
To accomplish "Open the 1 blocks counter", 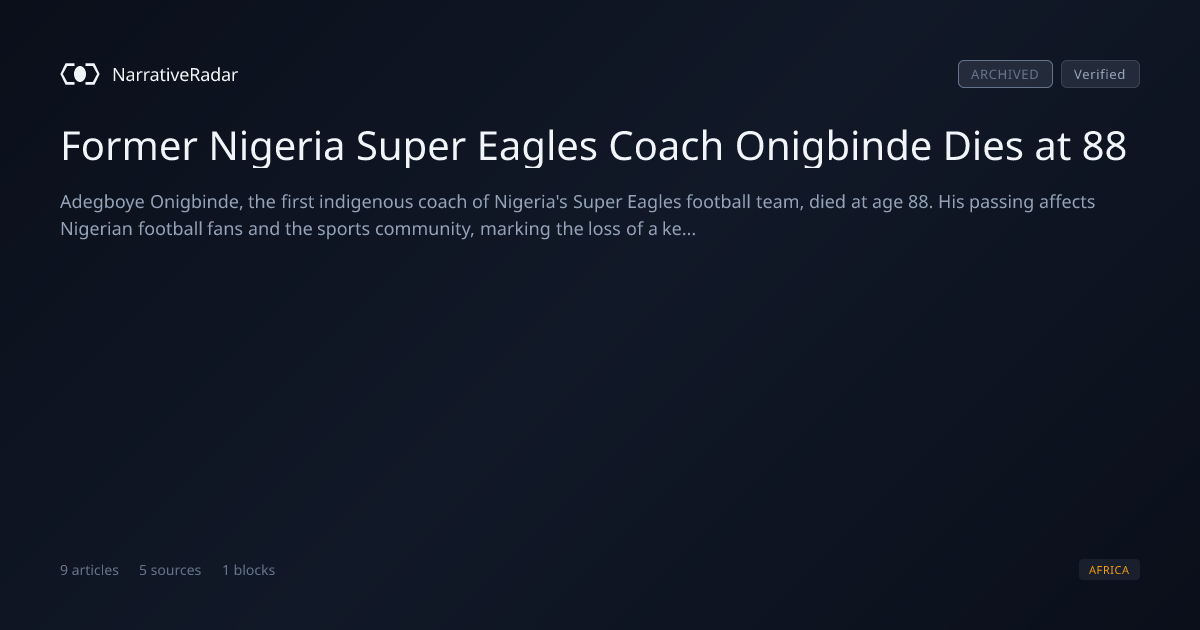I will 248,570.
